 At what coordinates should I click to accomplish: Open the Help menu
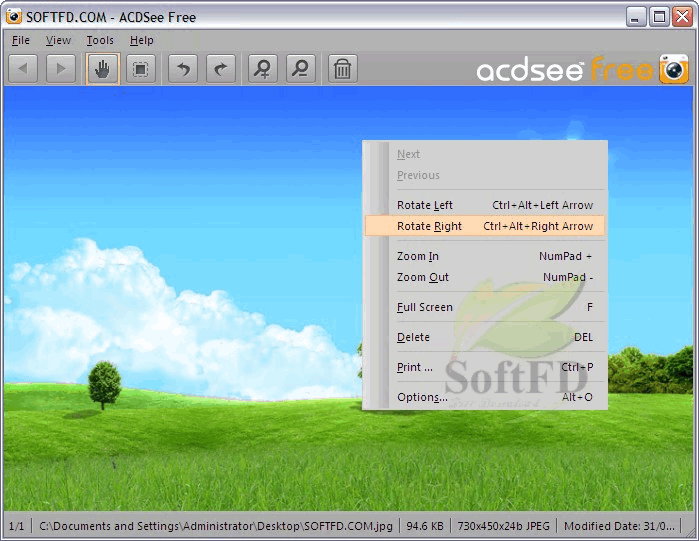142,40
